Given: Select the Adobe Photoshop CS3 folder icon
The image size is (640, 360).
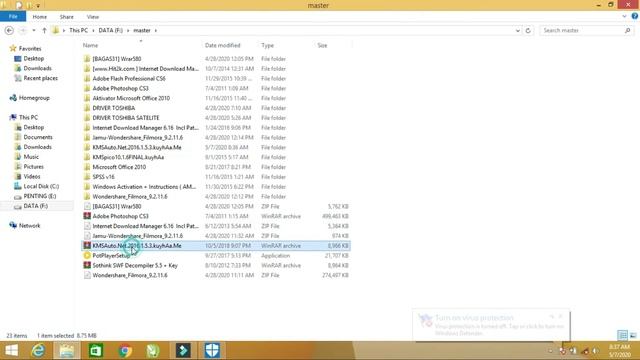Looking at the screenshot, I should [87, 88].
